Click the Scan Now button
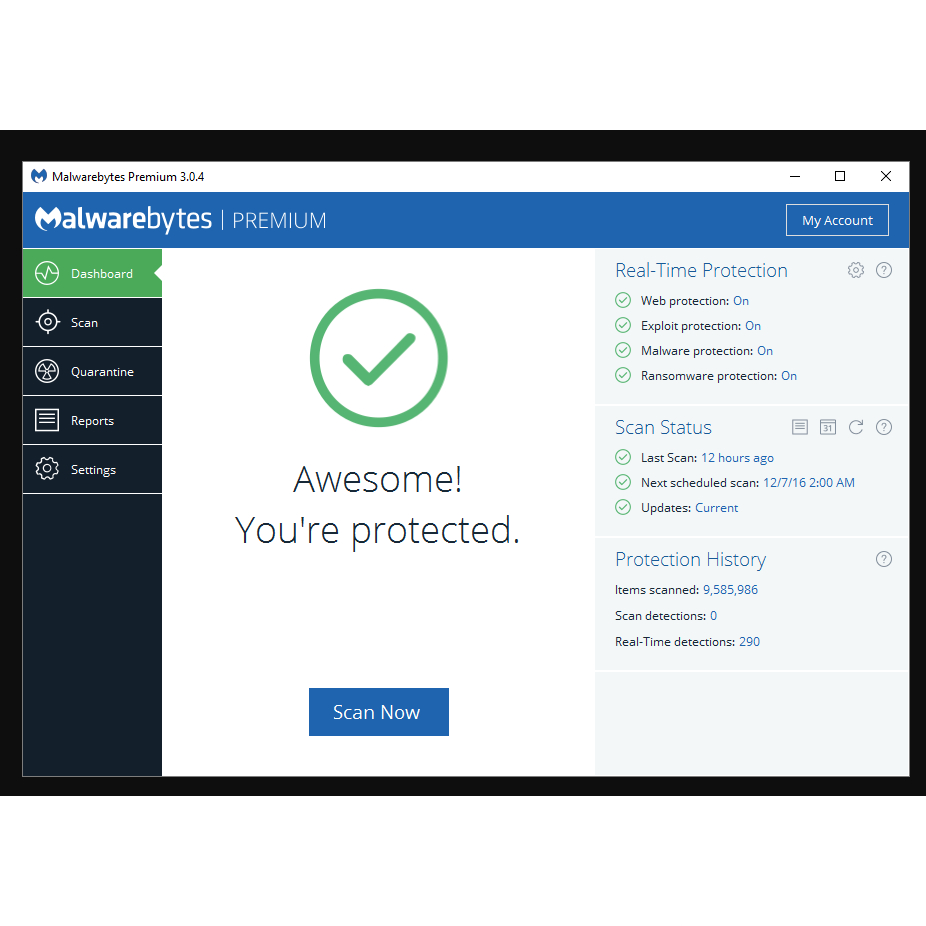Viewport: 926px width, 926px height. (379, 712)
